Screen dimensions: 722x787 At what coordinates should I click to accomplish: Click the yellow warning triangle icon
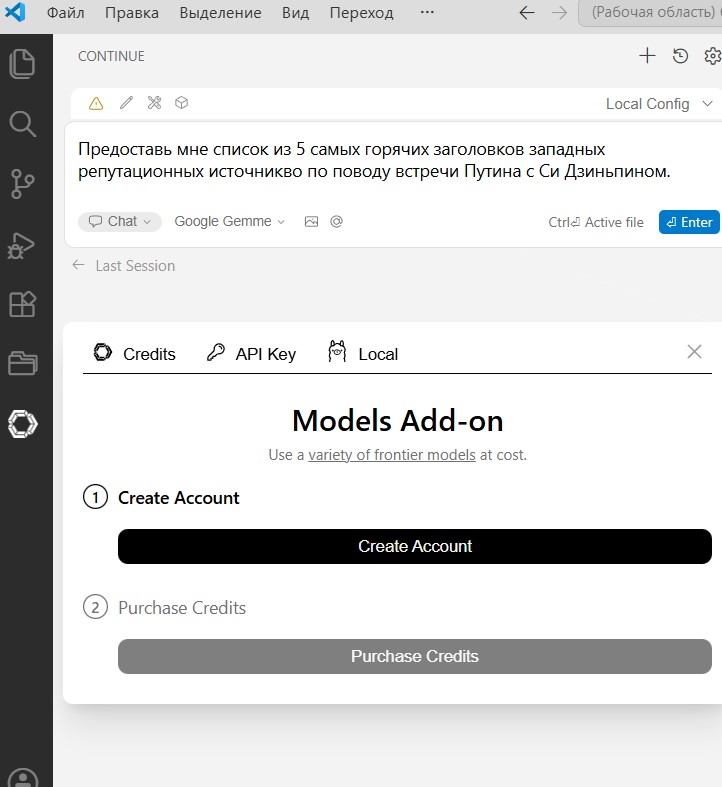96,103
